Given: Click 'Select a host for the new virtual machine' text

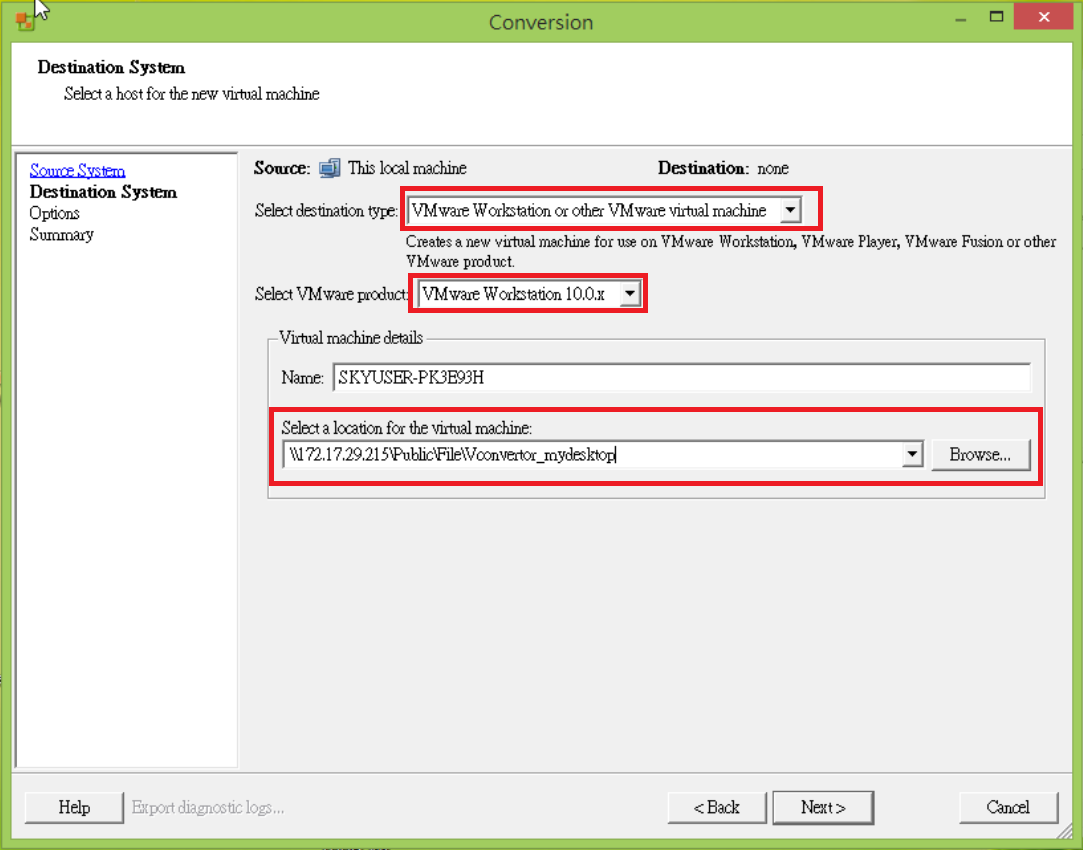Looking at the screenshot, I should point(192,94).
